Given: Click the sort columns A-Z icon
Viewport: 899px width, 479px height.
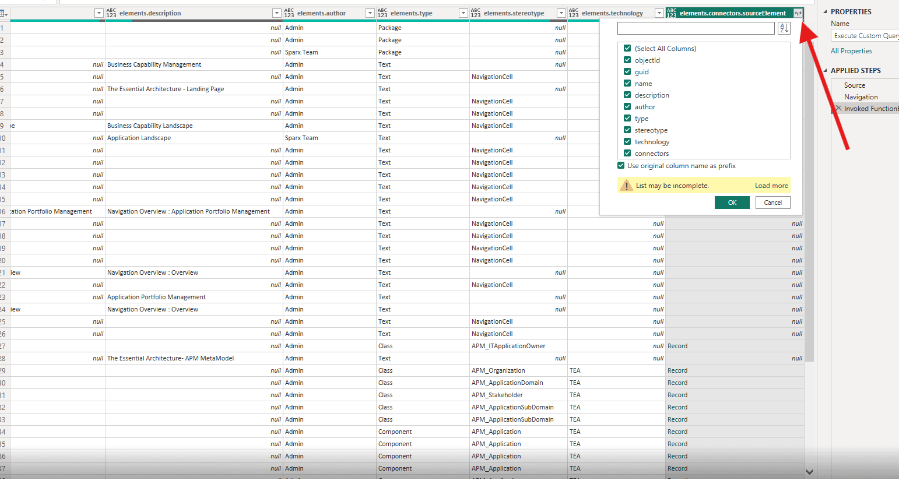Looking at the screenshot, I should (x=784, y=29).
